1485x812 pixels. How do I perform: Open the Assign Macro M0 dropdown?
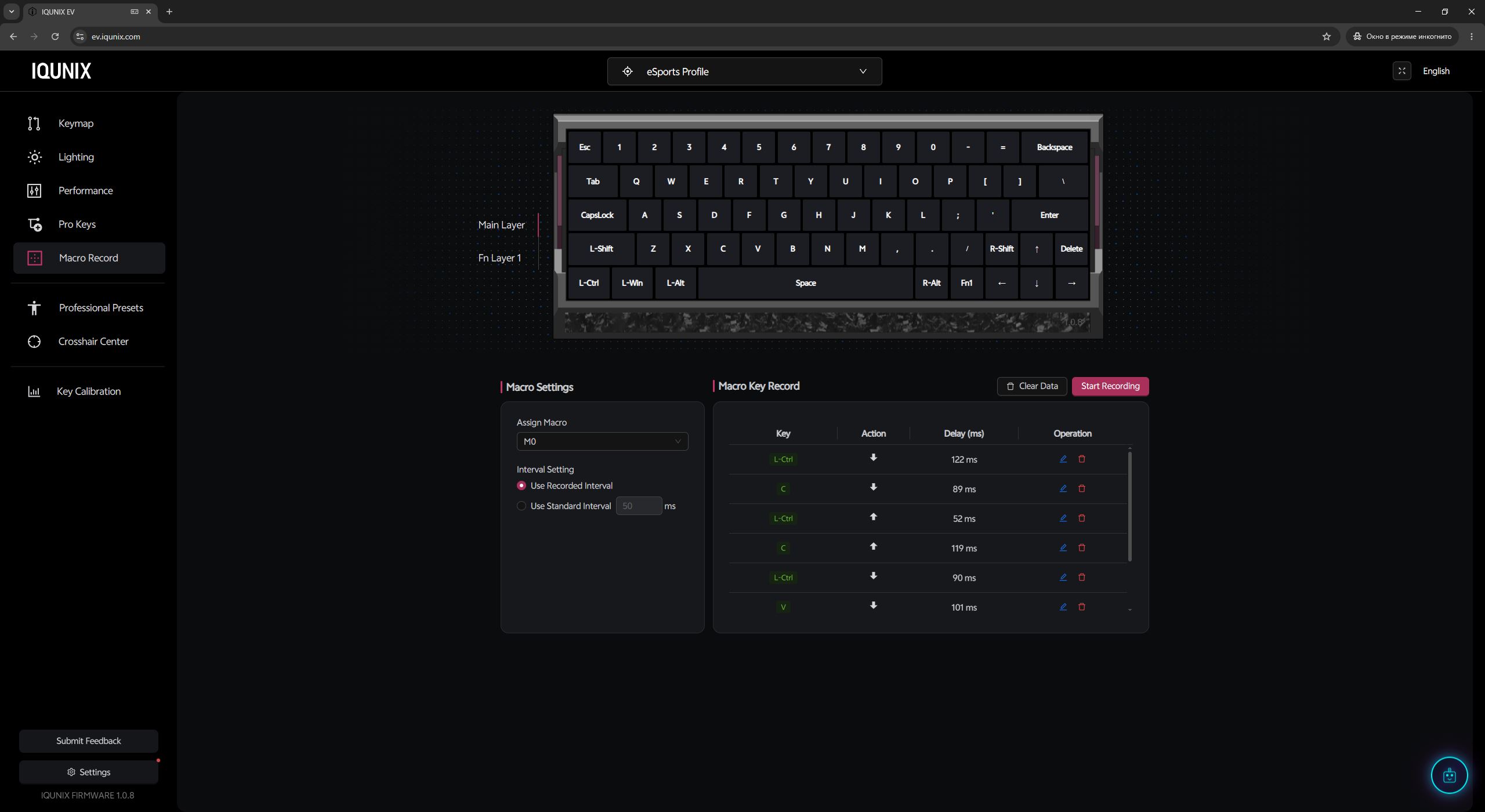(602, 441)
